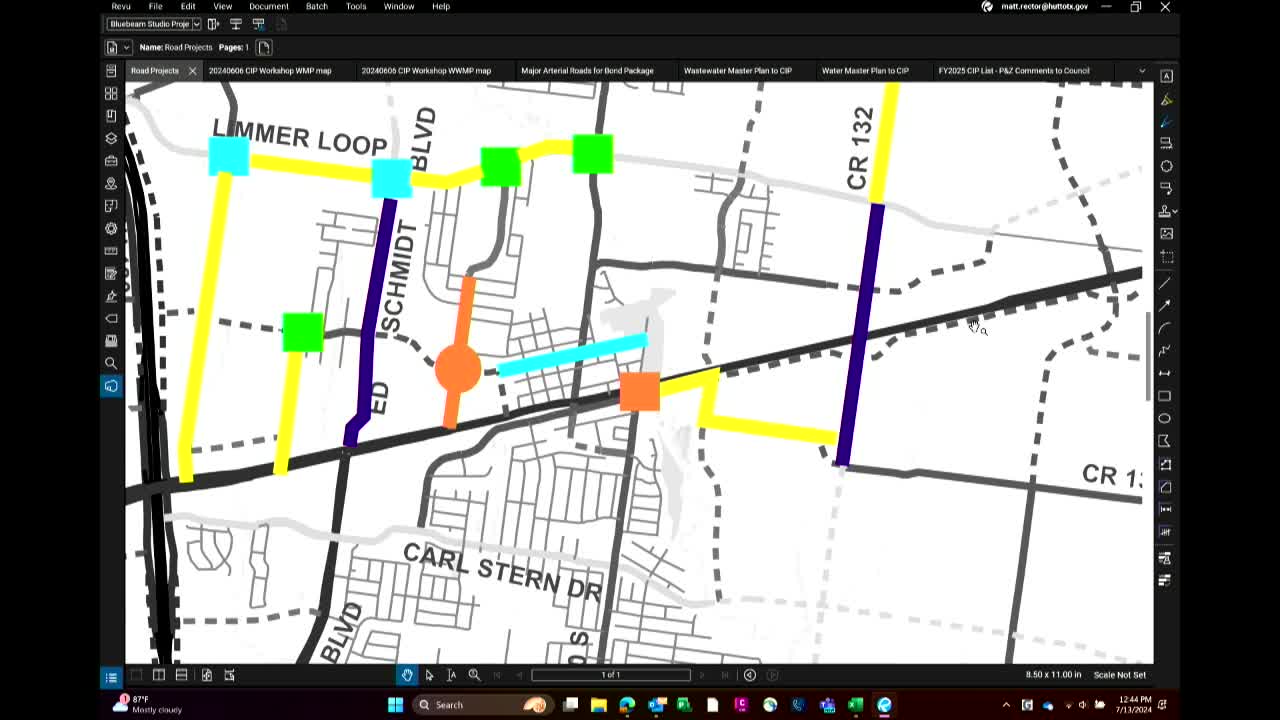Click the Search magnifier in left sidebar
The height and width of the screenshot is (720, 1280).
111,363
